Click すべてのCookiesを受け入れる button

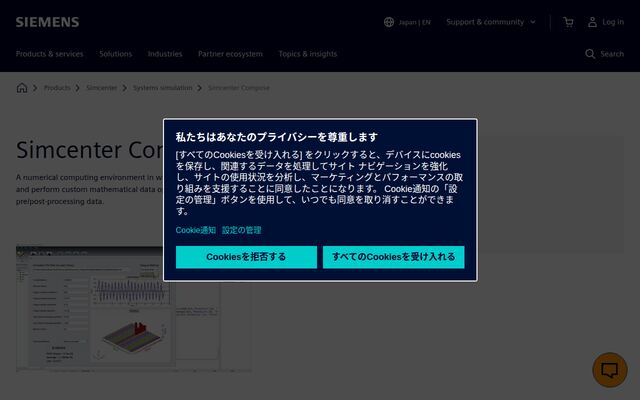pos(393,257)
